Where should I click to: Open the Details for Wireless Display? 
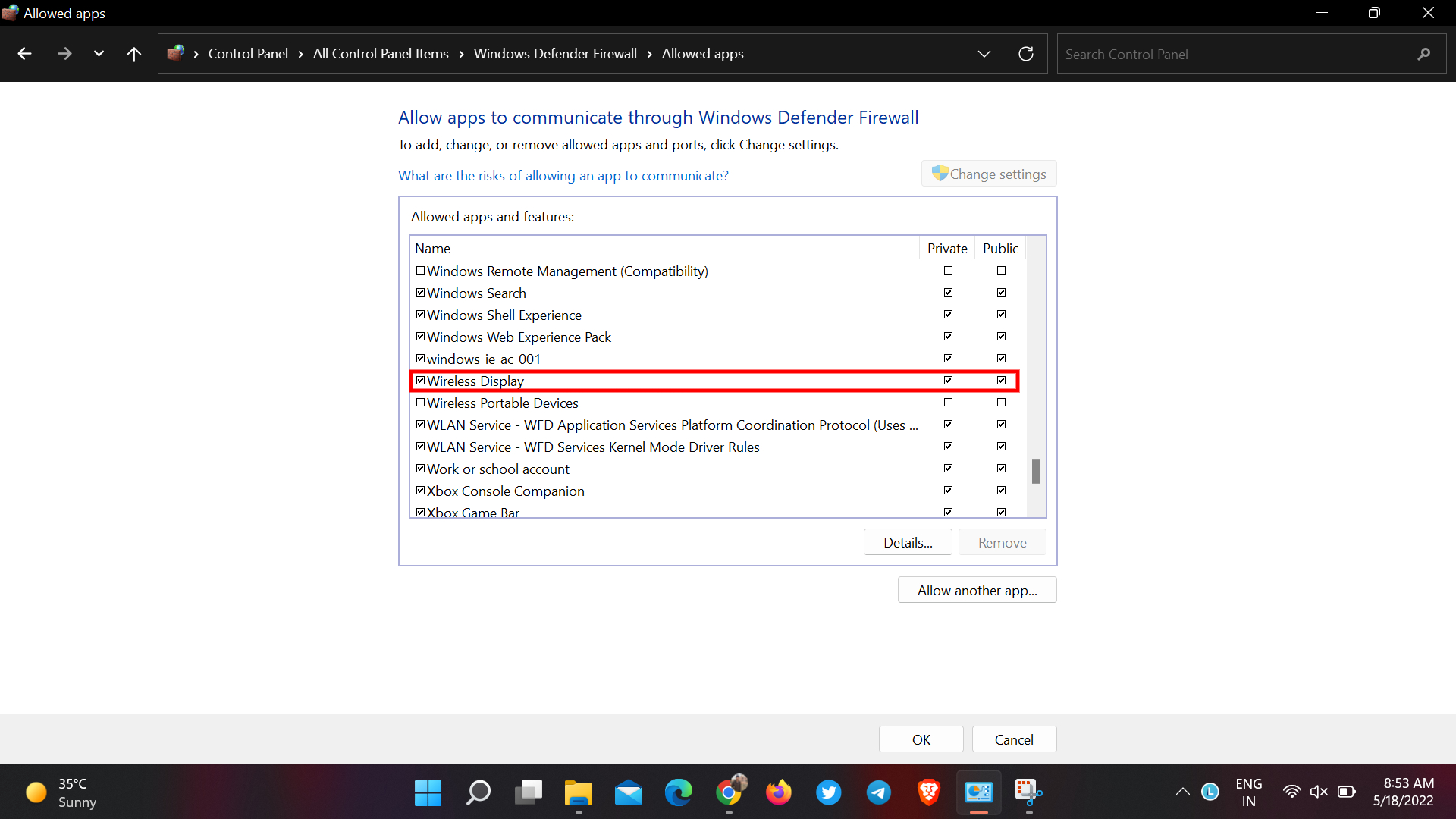coord(908,542)
